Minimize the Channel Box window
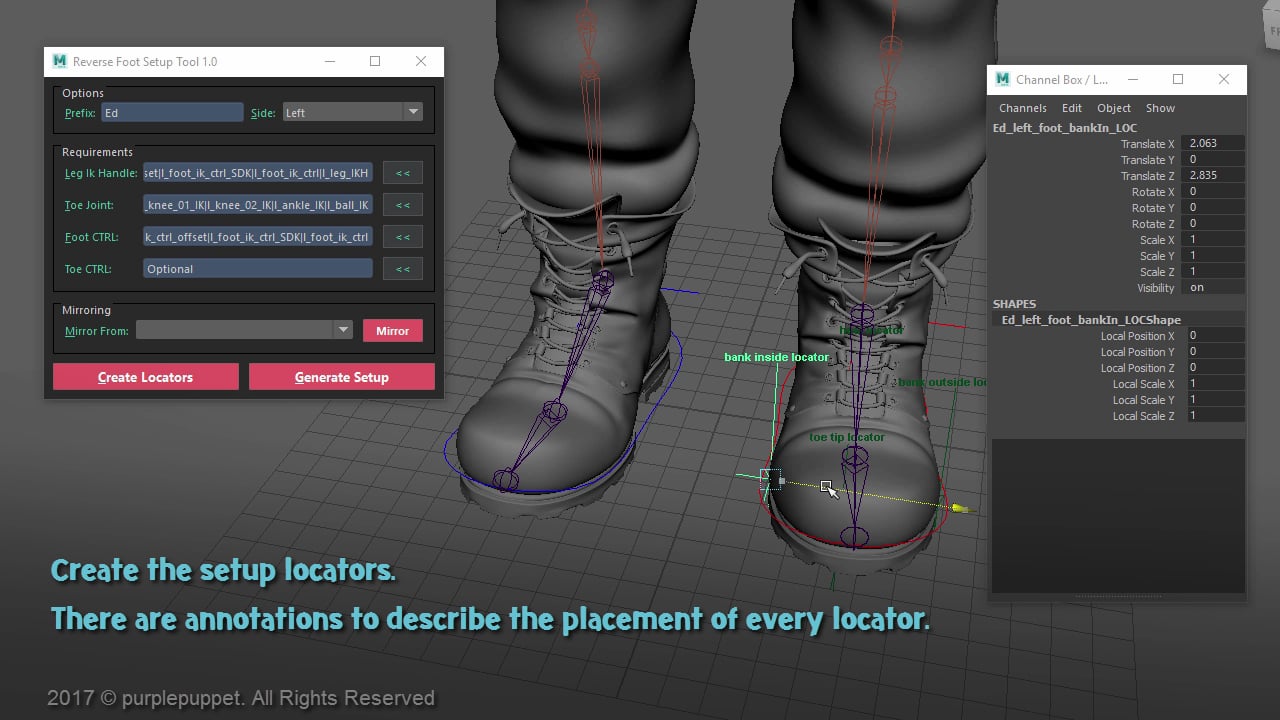Screen dimensions: 1280x720 coord(1133,79)
